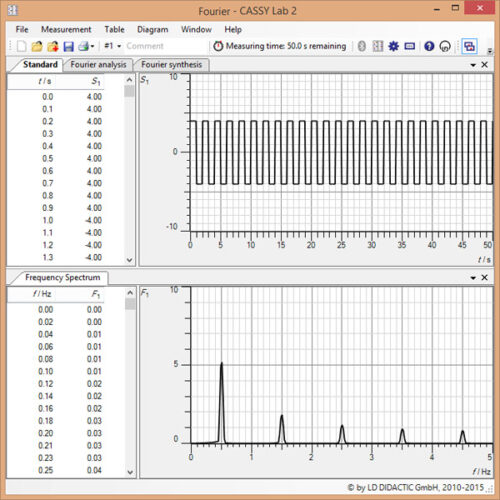The width and height of the screenshot is (500, 500).
Task: Click the Comment input field
Action: pyautogui.click(x=167, y=46)
